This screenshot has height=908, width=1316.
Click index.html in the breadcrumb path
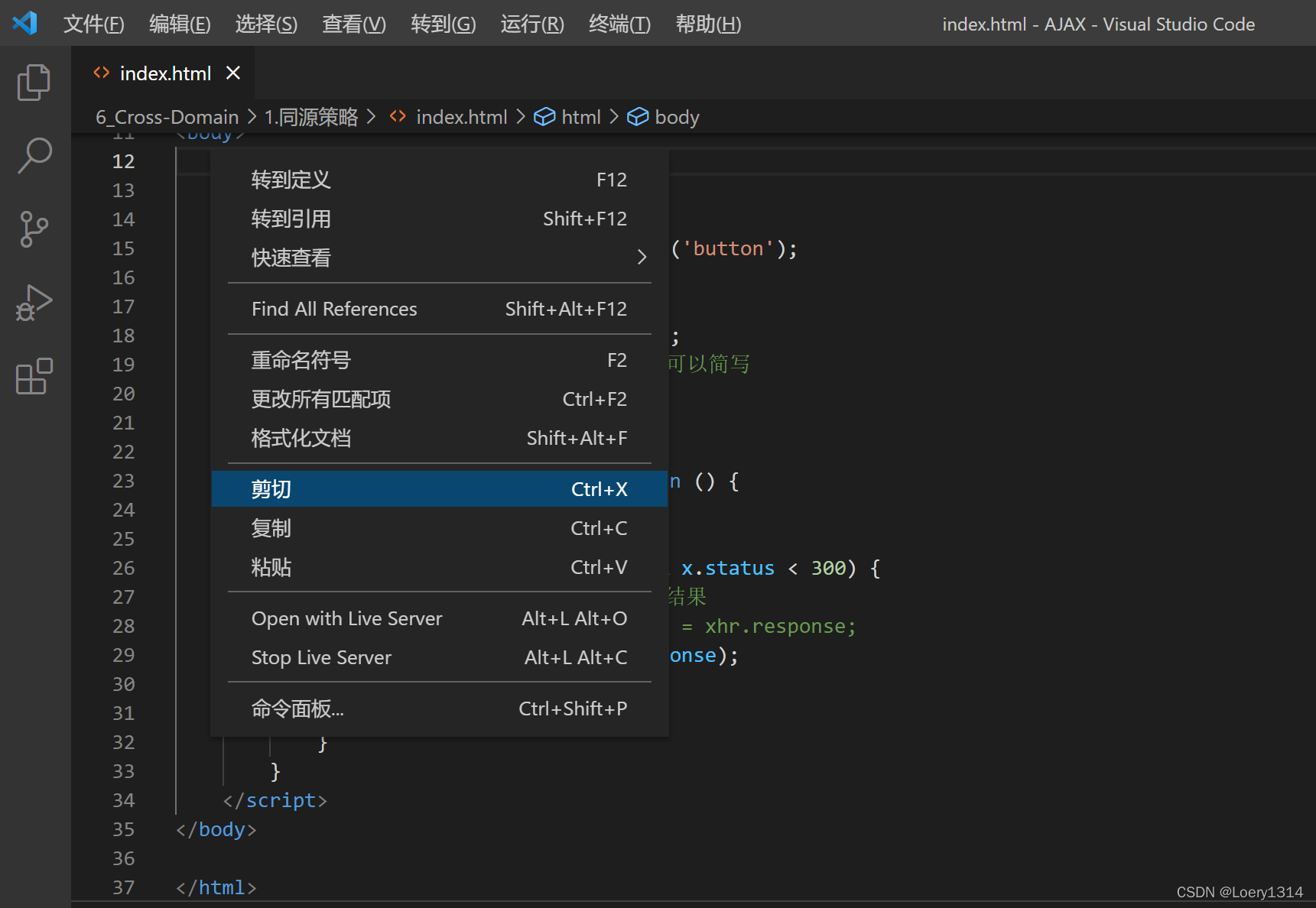point(461,117)
